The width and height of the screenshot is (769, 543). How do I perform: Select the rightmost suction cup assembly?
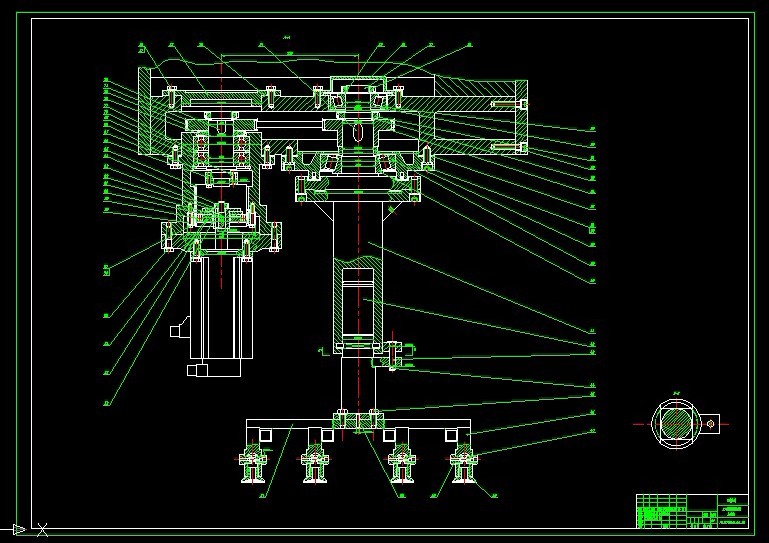pos(463,462)
